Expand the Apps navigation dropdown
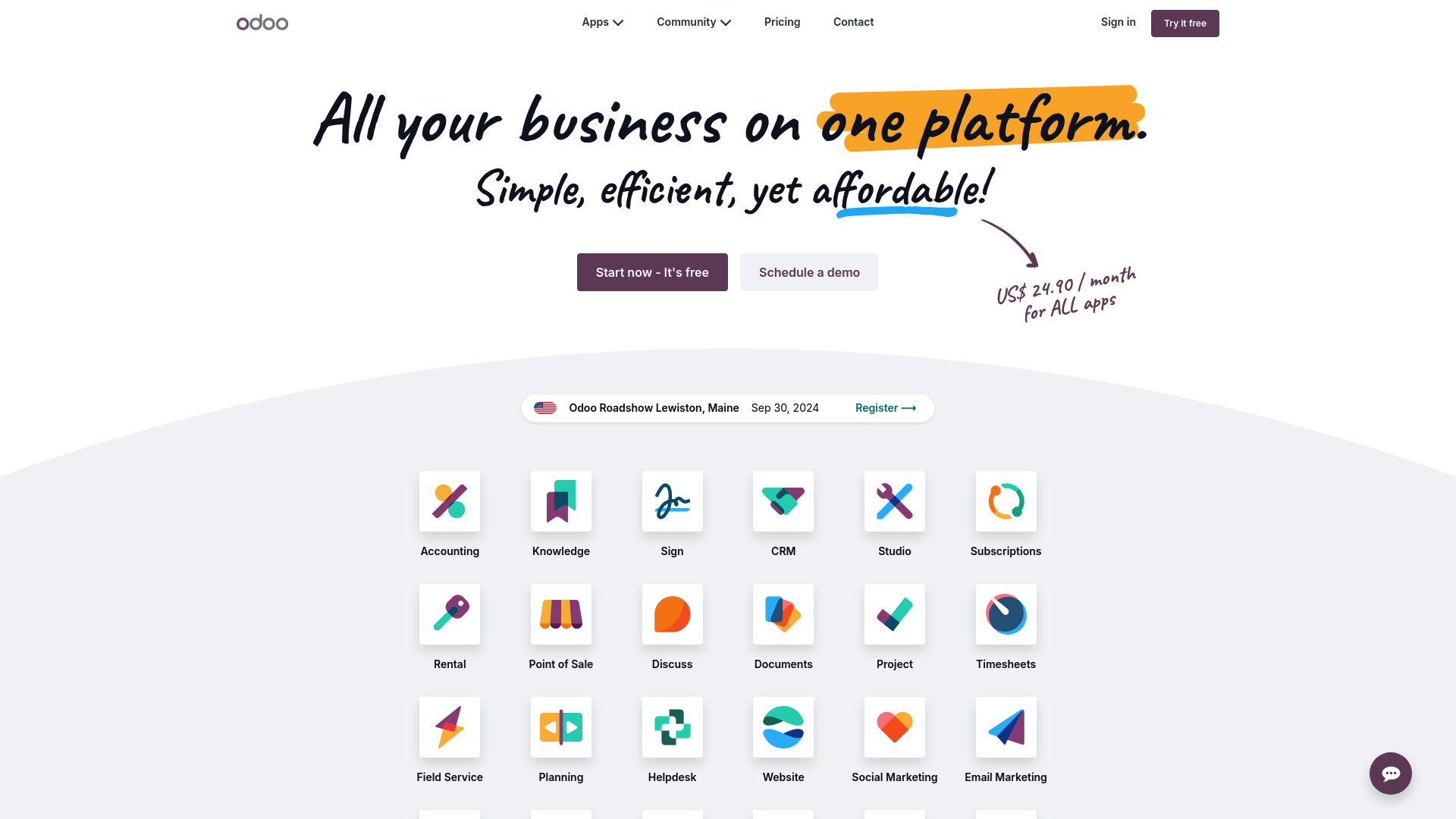The image size is (1456, 819). [x=601, y=22]
